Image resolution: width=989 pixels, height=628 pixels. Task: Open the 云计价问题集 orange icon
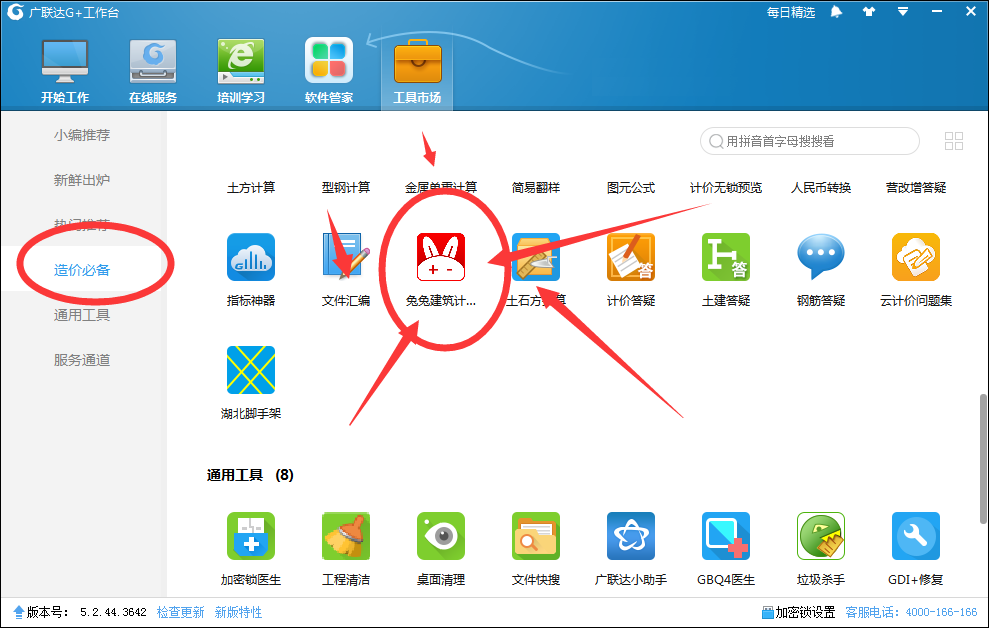tap(916, 257)
